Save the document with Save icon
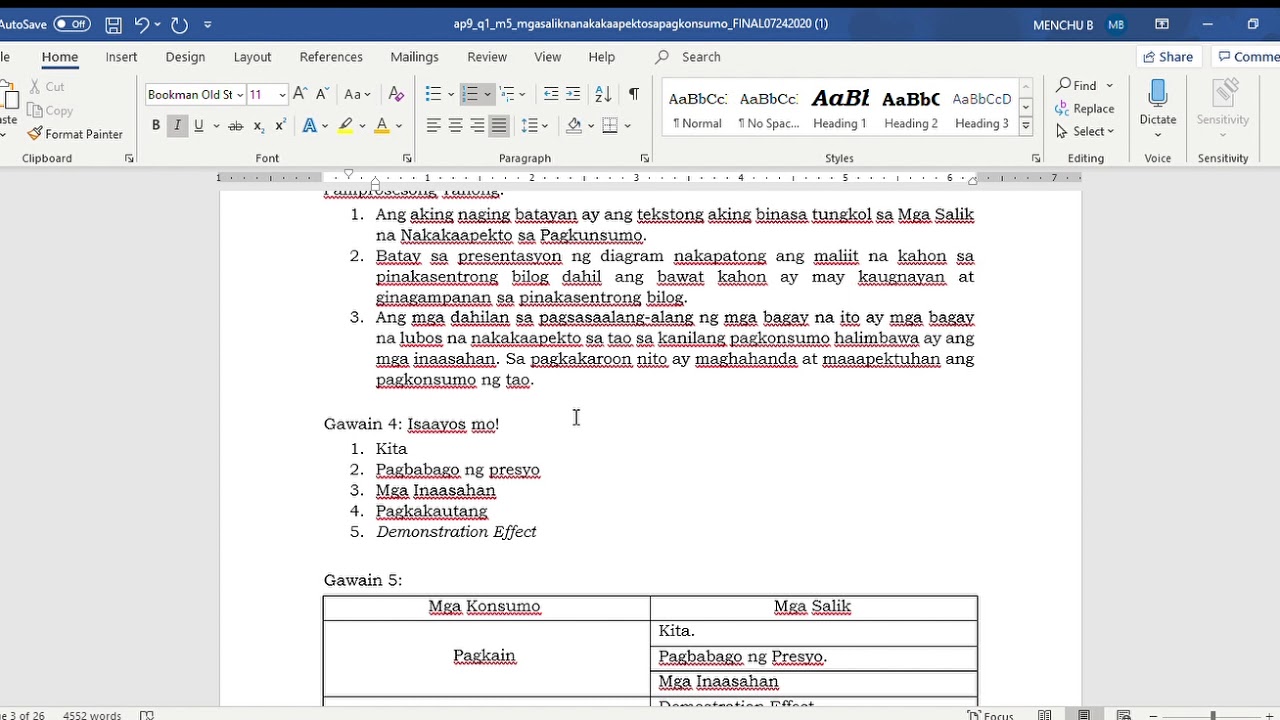 pos(114,24)
